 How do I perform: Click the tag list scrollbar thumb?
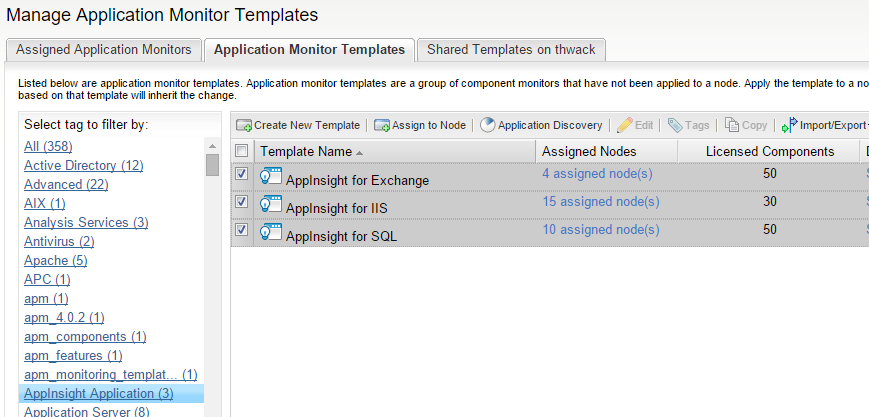click(x=212, y=165)
